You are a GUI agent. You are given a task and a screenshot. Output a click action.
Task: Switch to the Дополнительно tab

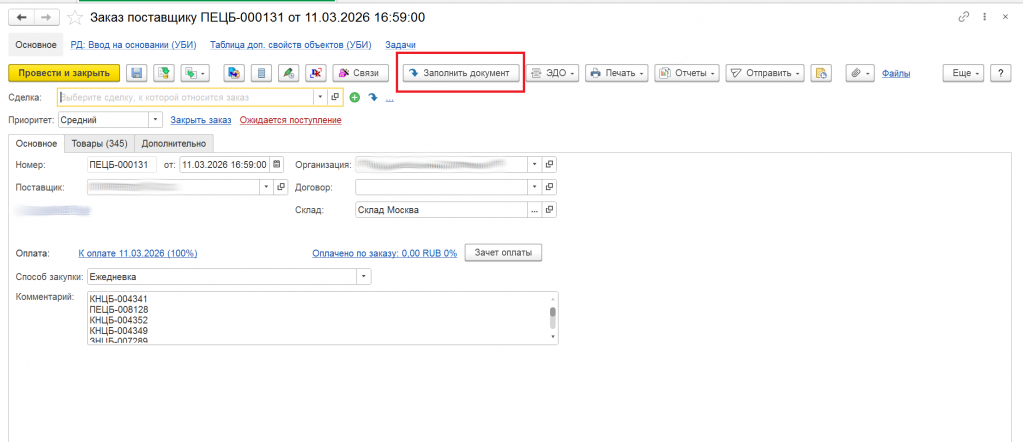[174, 144]
